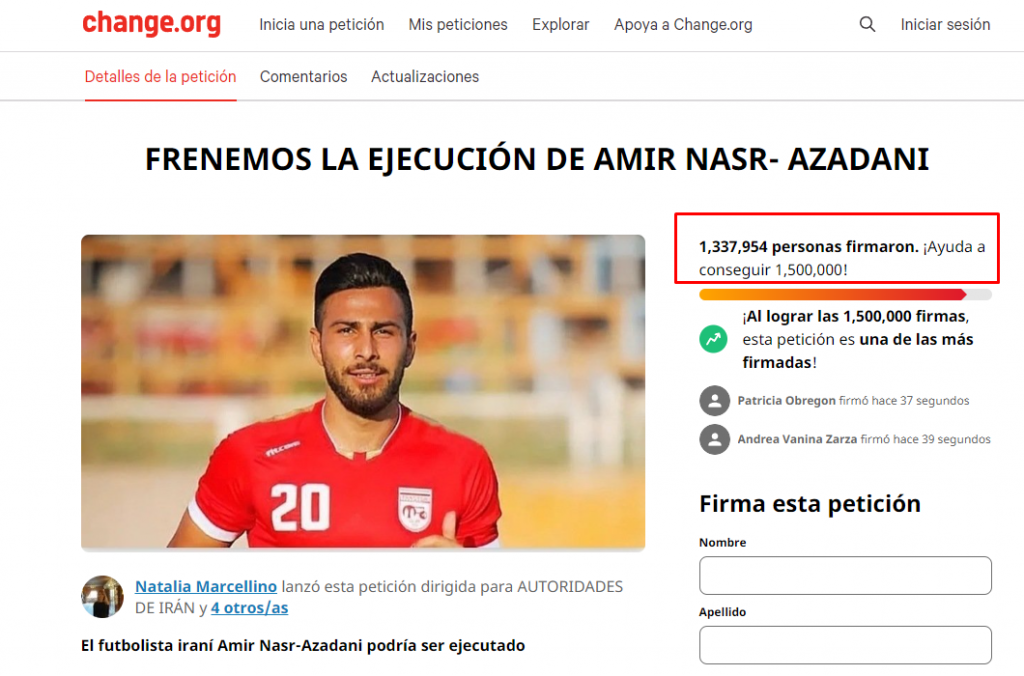Select Detalles de la petición tab
Screen dimensions: 1024x676
(161, 76)
